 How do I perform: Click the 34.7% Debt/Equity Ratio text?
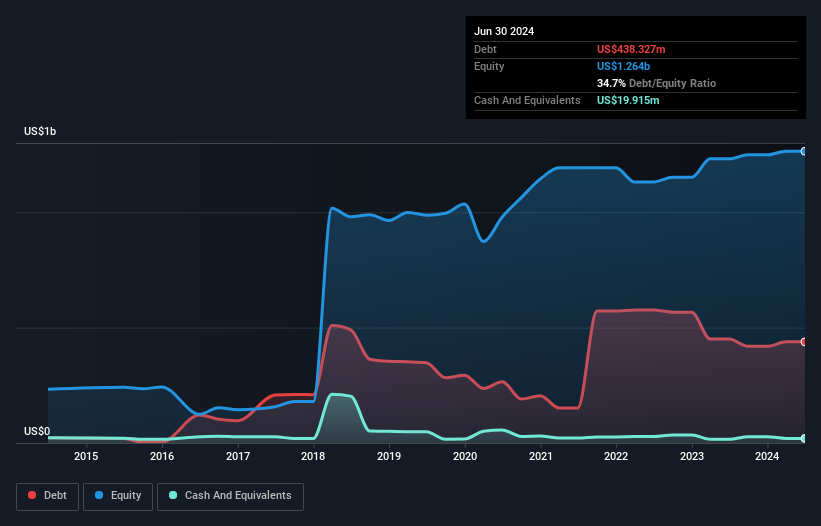(656, 83)
